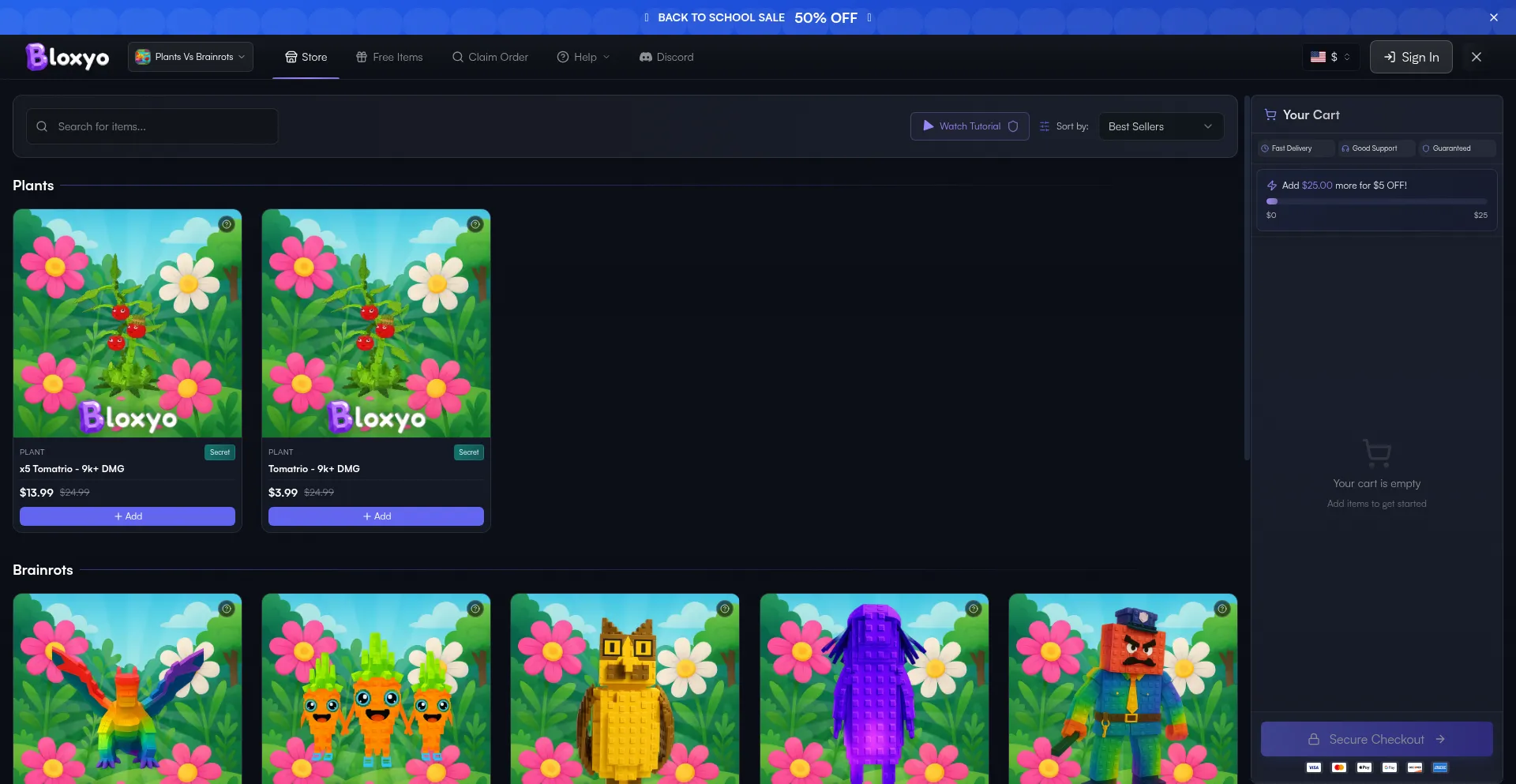The width and height of the screenshot is (1516, 784).
Task: Play the Watch Tutorial video
Action: tap(969, 126)
